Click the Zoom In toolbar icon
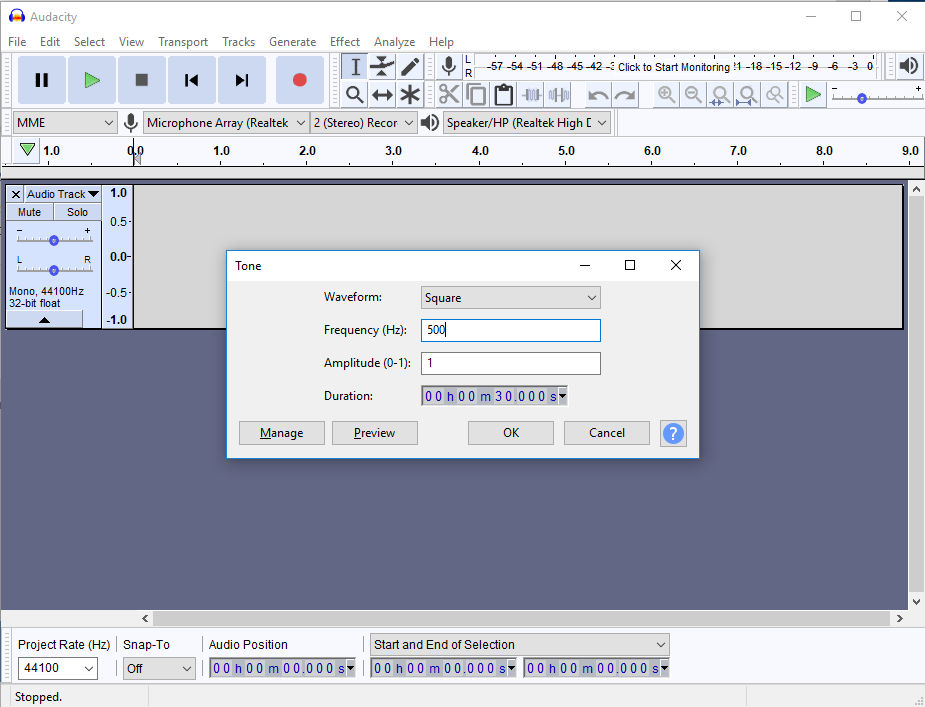This screenshot has height=707, width=925. tap(666, 94)
